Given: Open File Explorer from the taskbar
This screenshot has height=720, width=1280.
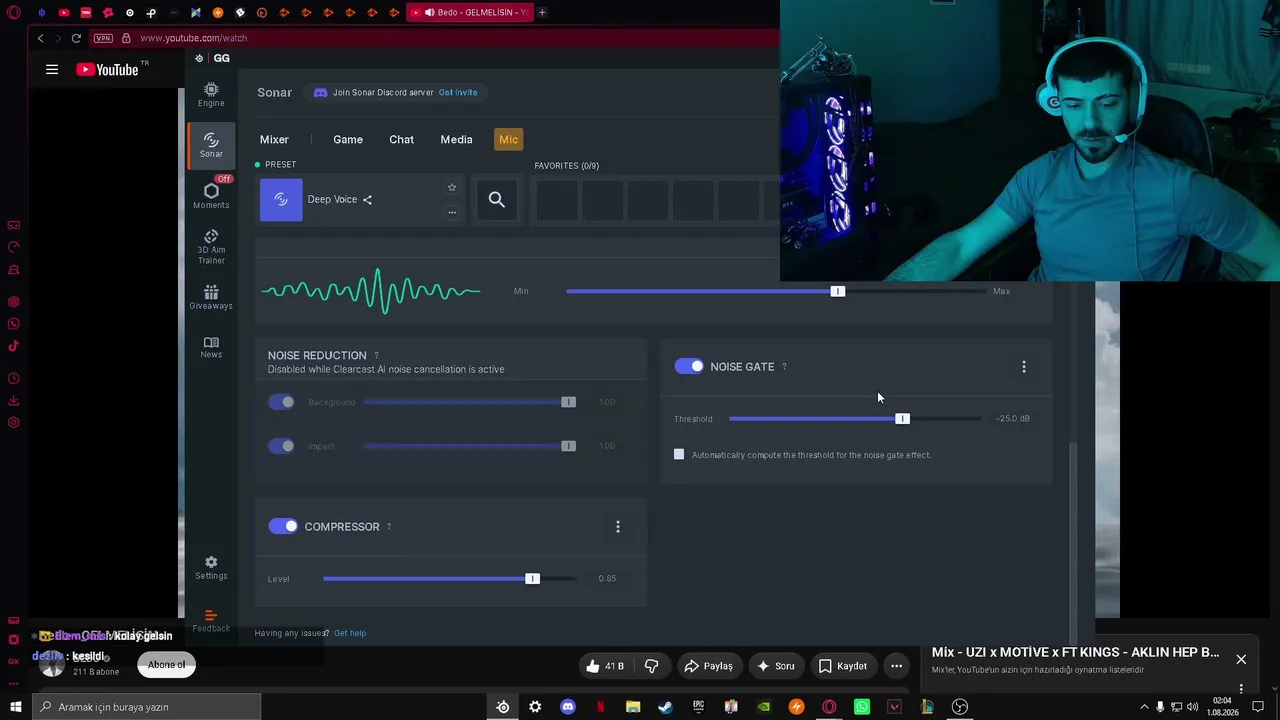Looking at the screenshot, I should pos(633,707).
